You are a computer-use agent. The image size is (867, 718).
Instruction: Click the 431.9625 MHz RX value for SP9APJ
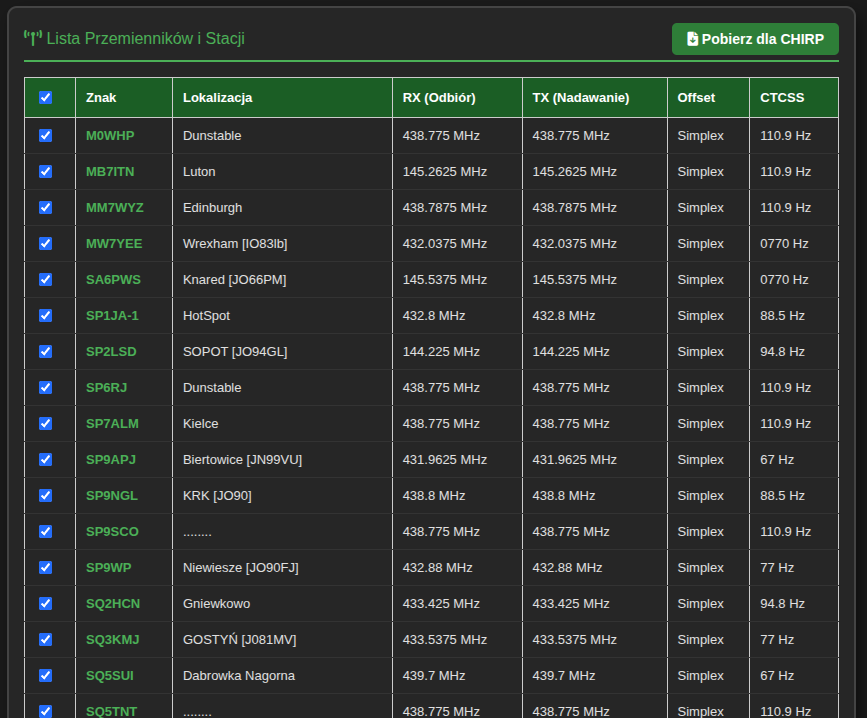[444, 459]
